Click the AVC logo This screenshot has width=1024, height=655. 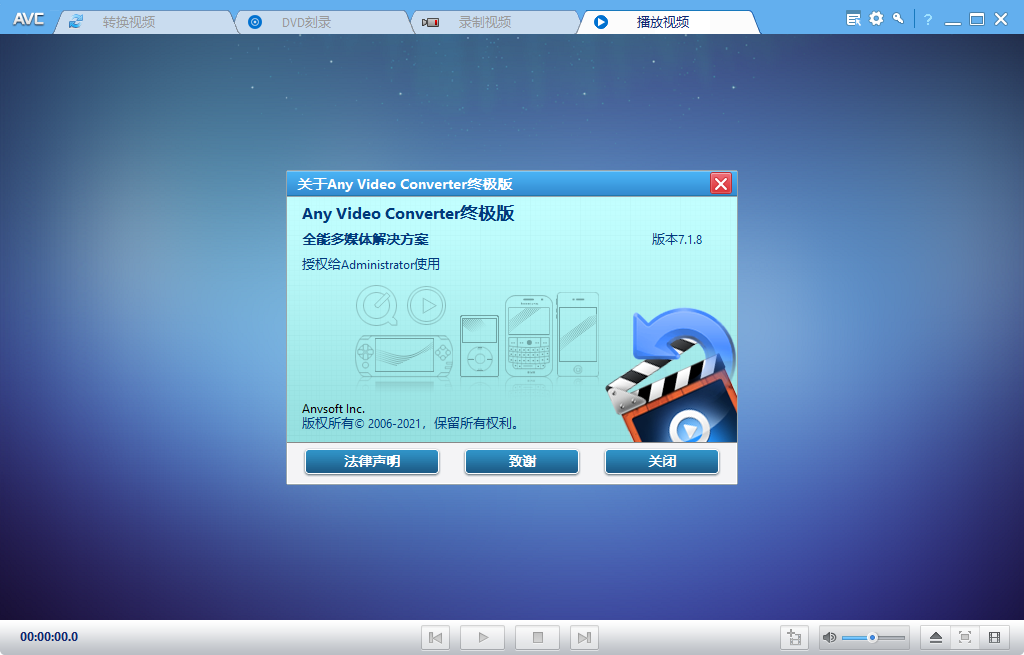(29, 19)
